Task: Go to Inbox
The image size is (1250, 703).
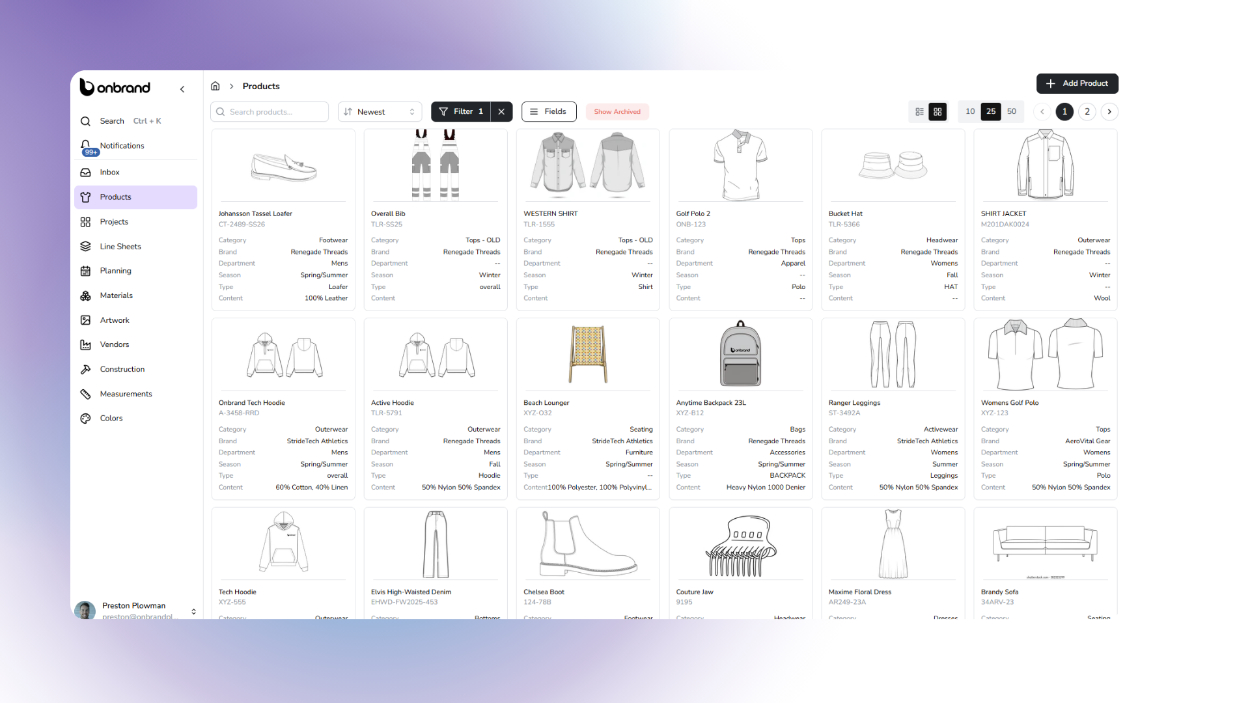Action: pyautogui.click(x=135, y=172)
